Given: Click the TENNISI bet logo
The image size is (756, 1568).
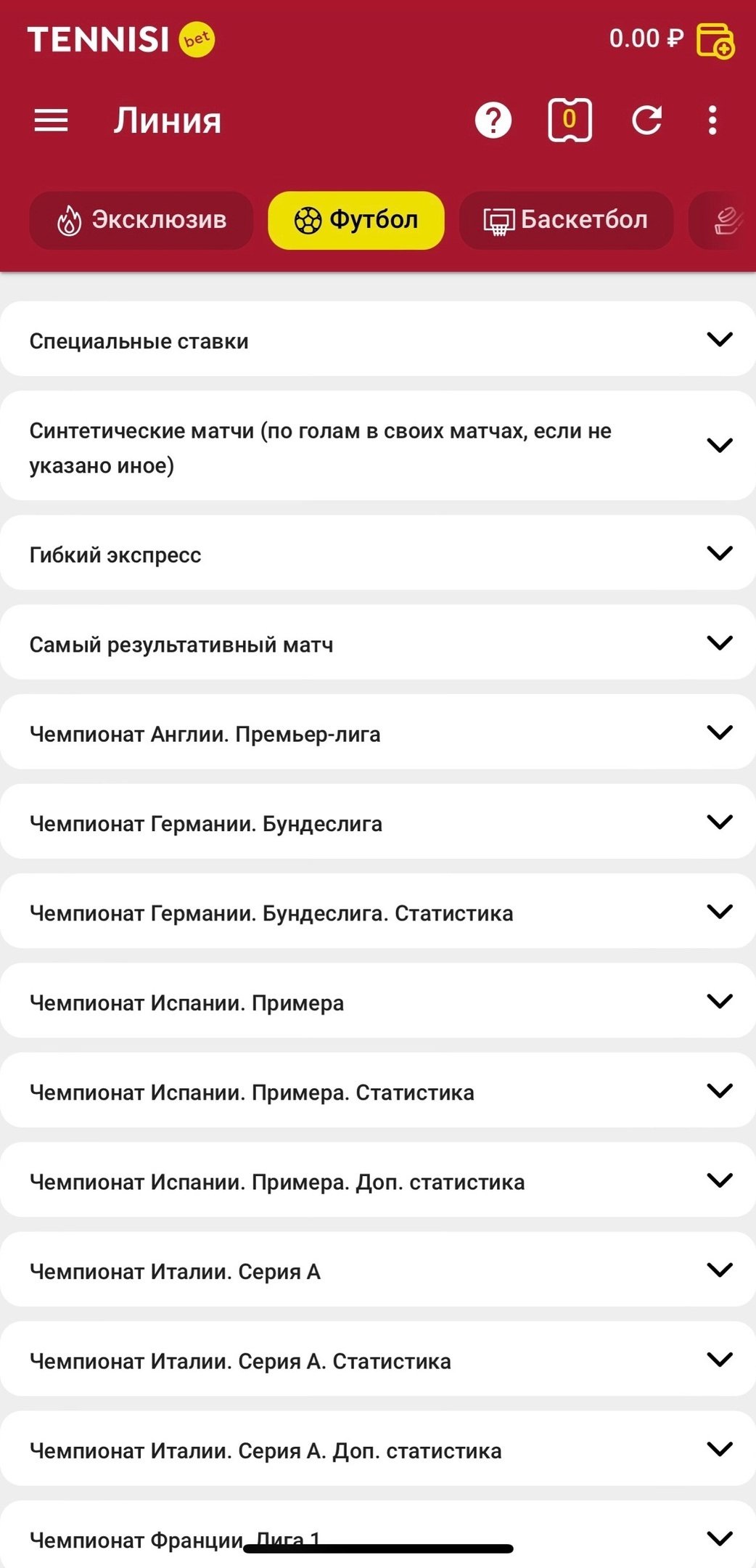Looking at the screenshot, I should [x=120, y=39].
